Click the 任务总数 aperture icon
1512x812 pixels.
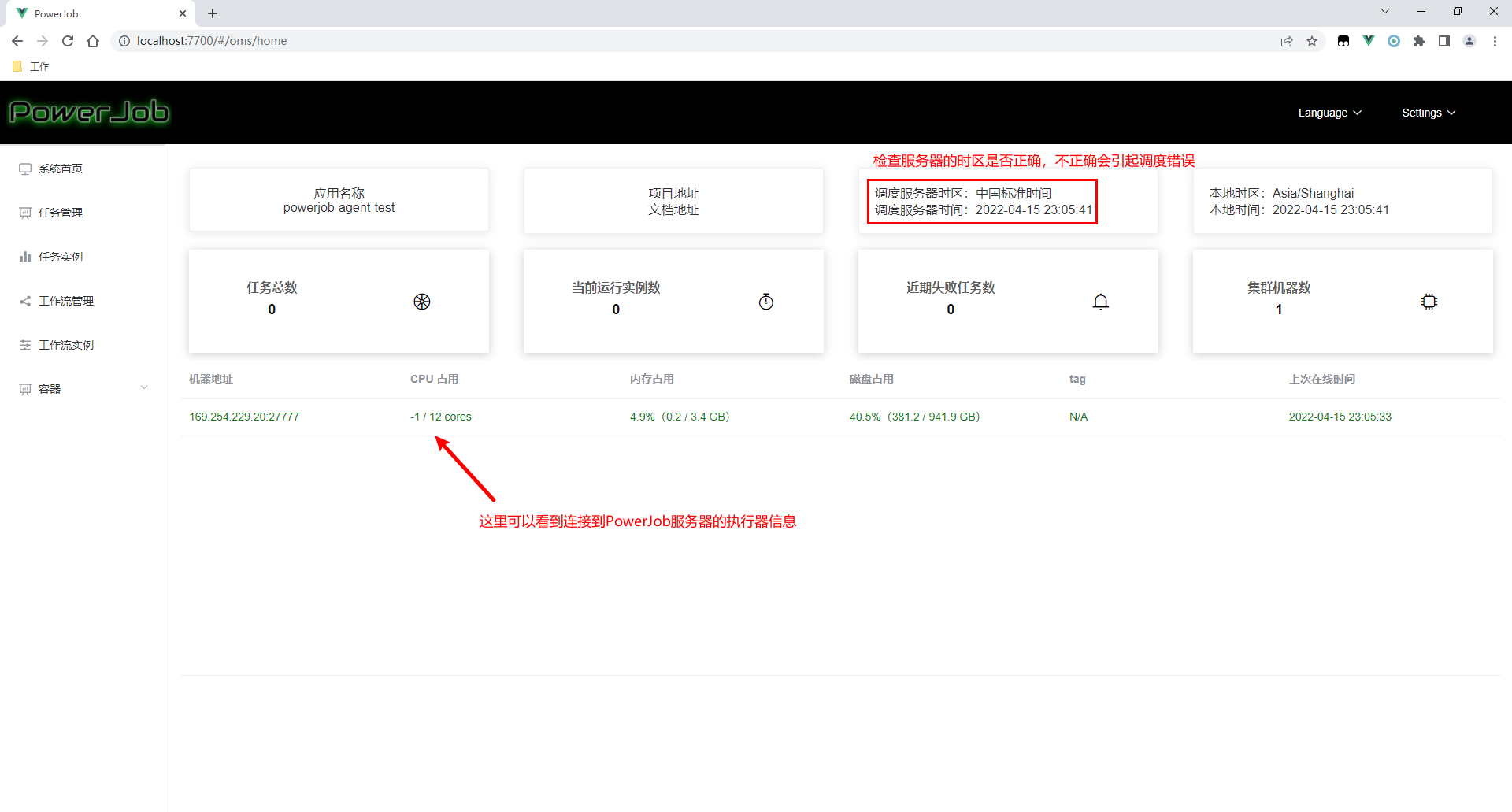(x=422, y=302)
